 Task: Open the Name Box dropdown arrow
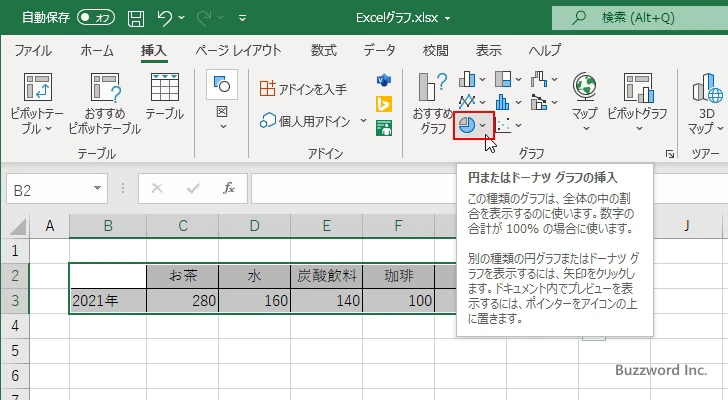(98, 188)
